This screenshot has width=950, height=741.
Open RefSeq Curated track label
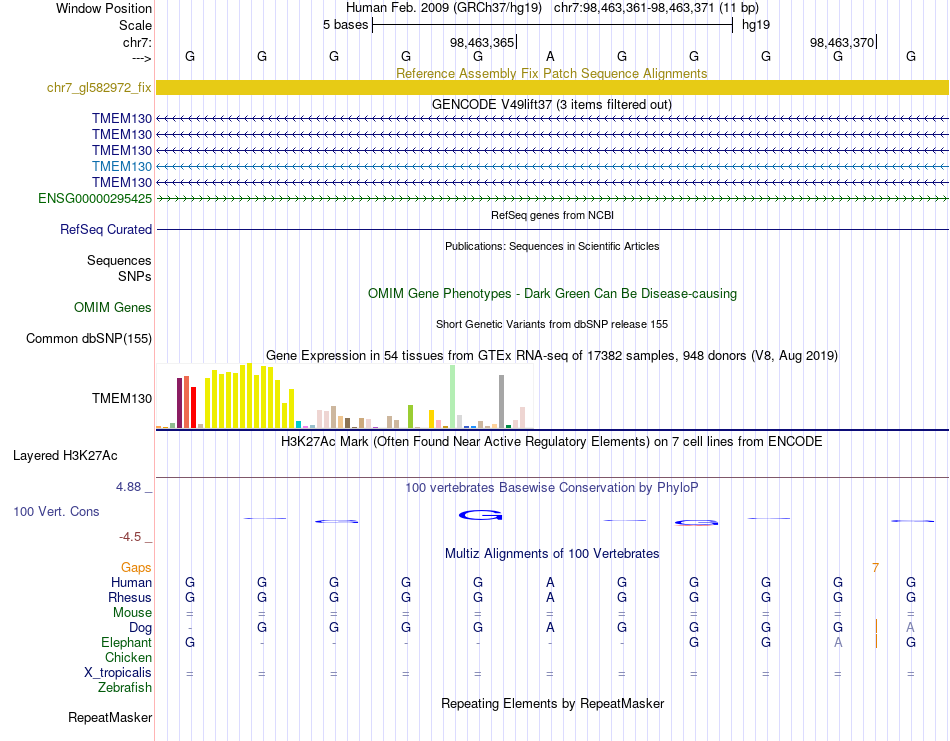[106, 230]
